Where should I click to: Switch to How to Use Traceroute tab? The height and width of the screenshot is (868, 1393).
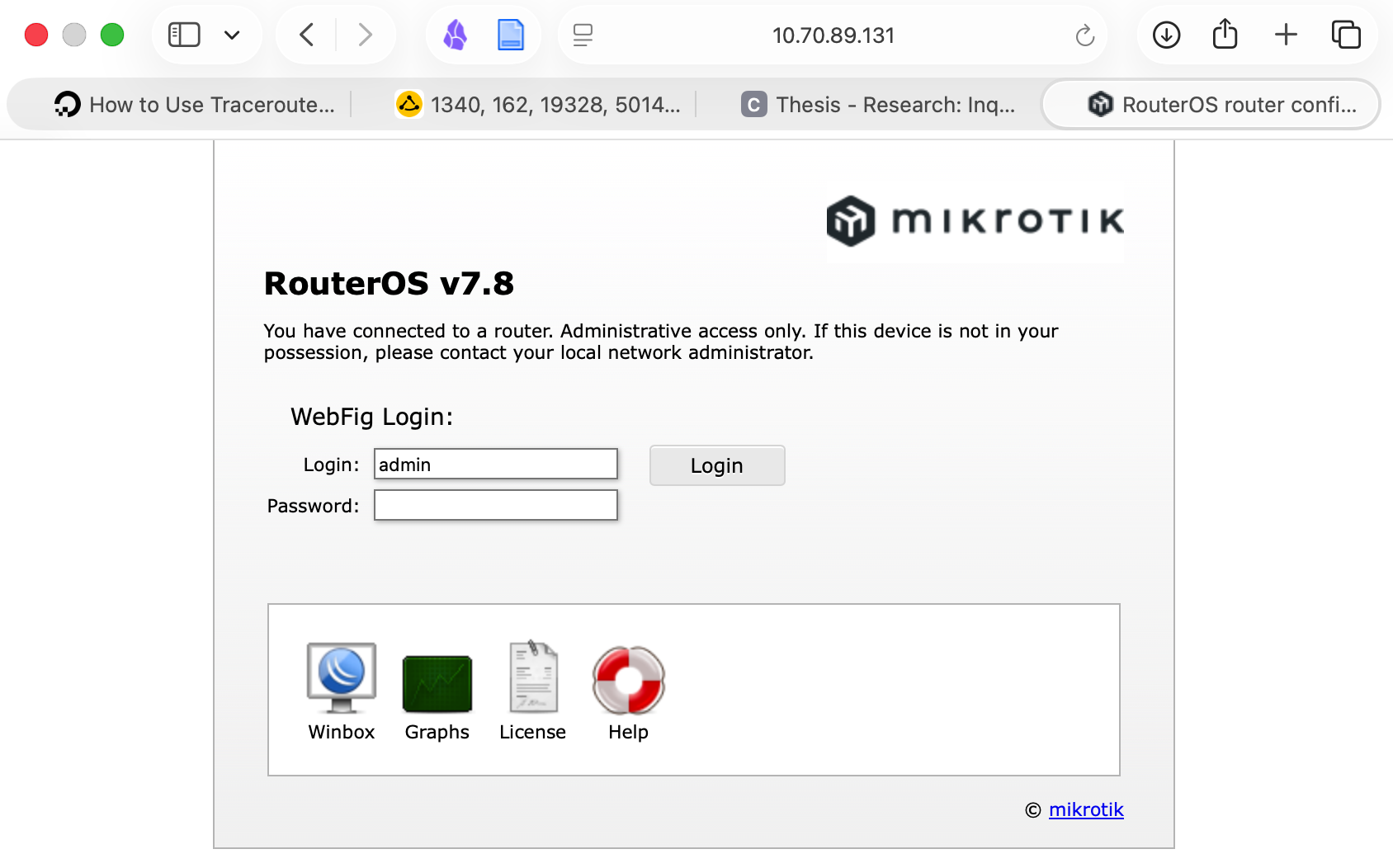[195, 105]
